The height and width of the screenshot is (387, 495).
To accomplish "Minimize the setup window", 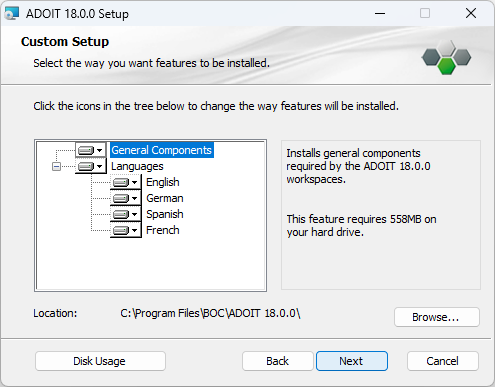I will pos(380,14).
